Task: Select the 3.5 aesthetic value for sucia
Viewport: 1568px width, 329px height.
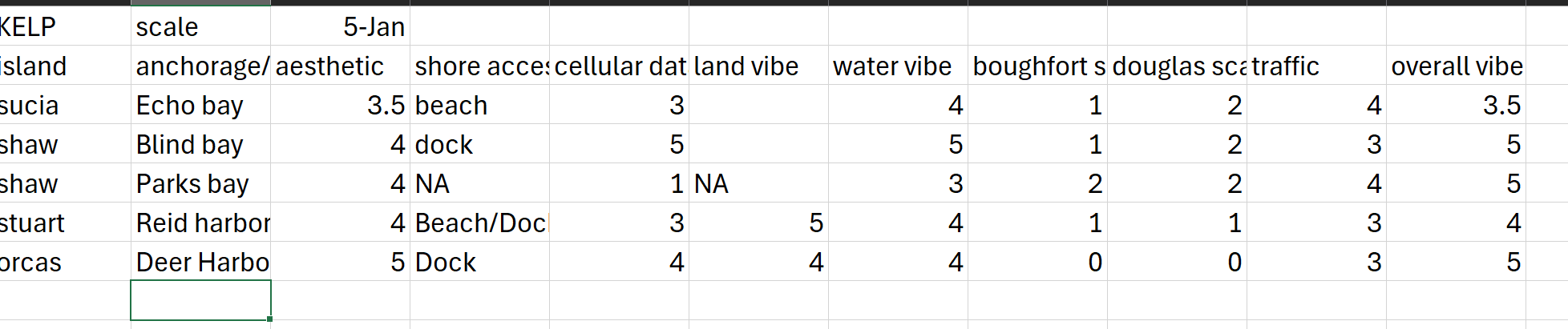Action: [340, 105]
